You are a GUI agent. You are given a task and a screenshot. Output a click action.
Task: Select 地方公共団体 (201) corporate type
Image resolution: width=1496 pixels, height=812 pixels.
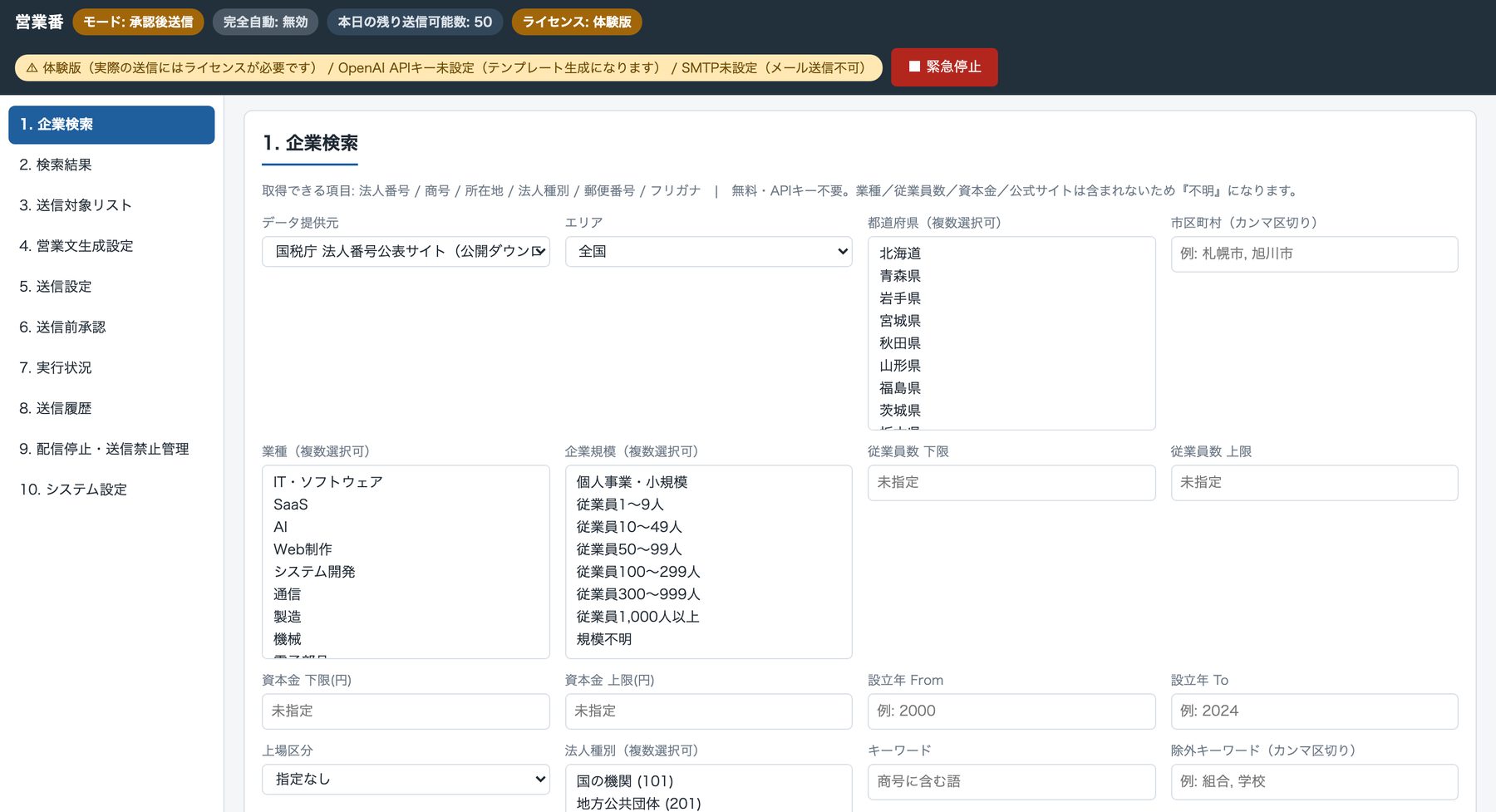coord(709,804)
